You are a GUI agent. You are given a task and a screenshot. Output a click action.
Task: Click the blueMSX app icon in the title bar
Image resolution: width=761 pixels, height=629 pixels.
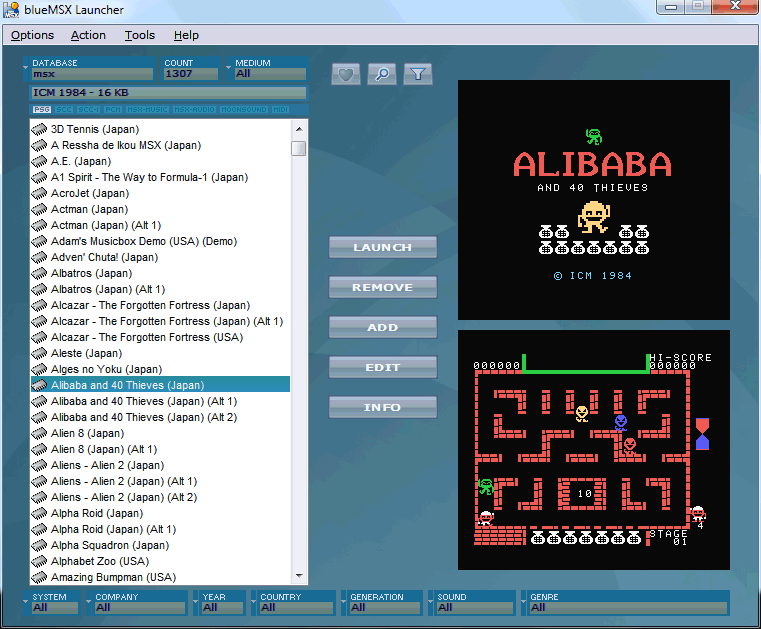click(x=11, y=10)
